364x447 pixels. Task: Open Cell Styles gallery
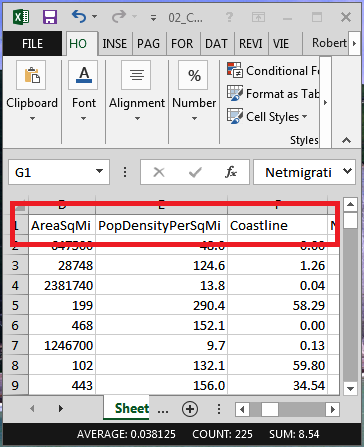click(267, 117)
